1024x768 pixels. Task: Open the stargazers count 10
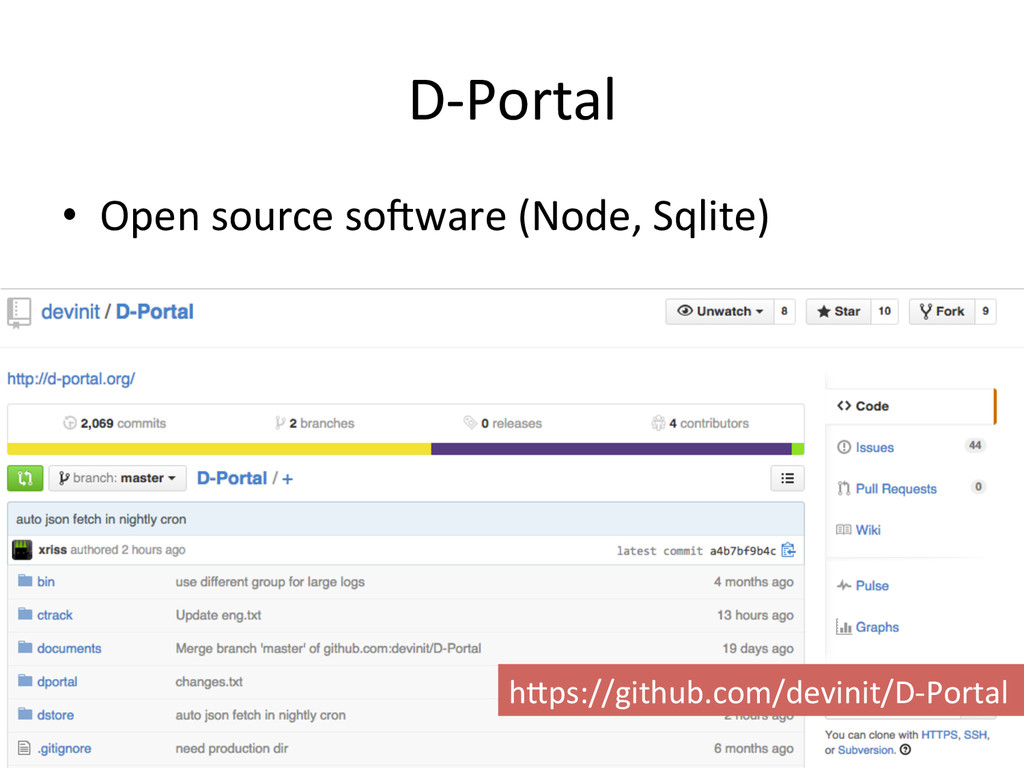884,312
